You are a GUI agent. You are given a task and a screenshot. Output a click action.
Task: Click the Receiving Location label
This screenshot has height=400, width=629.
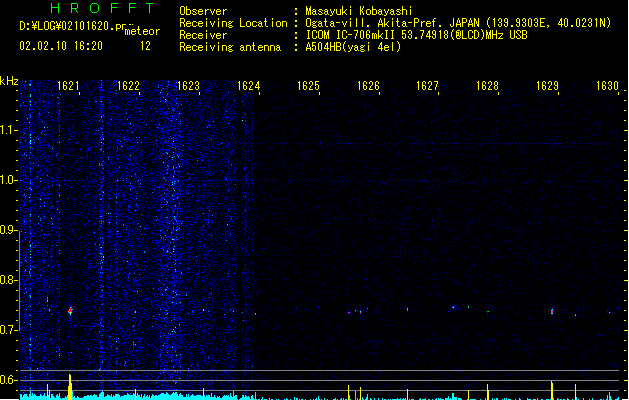click(x=233, y=23)
